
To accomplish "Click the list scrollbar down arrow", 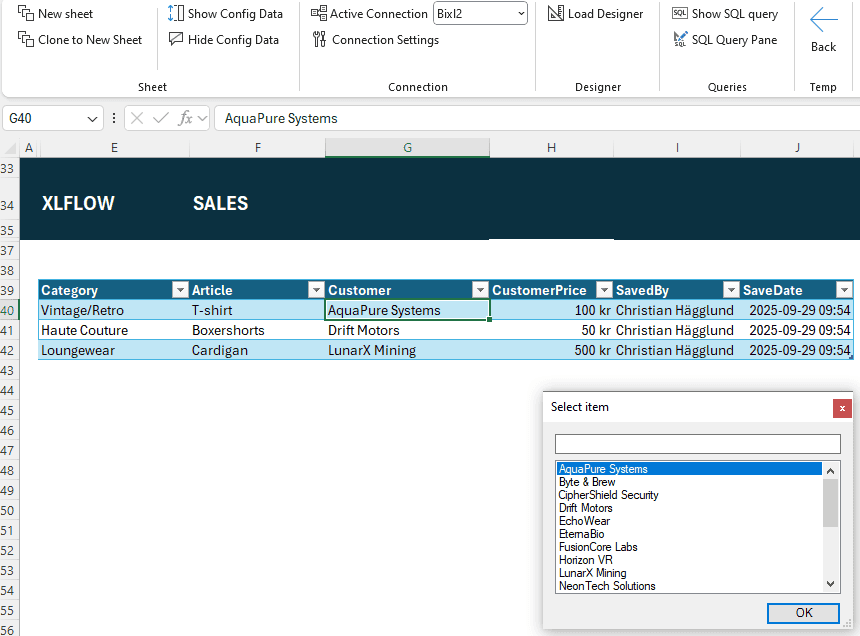I will pyautogui.click(x=831, y=584).
